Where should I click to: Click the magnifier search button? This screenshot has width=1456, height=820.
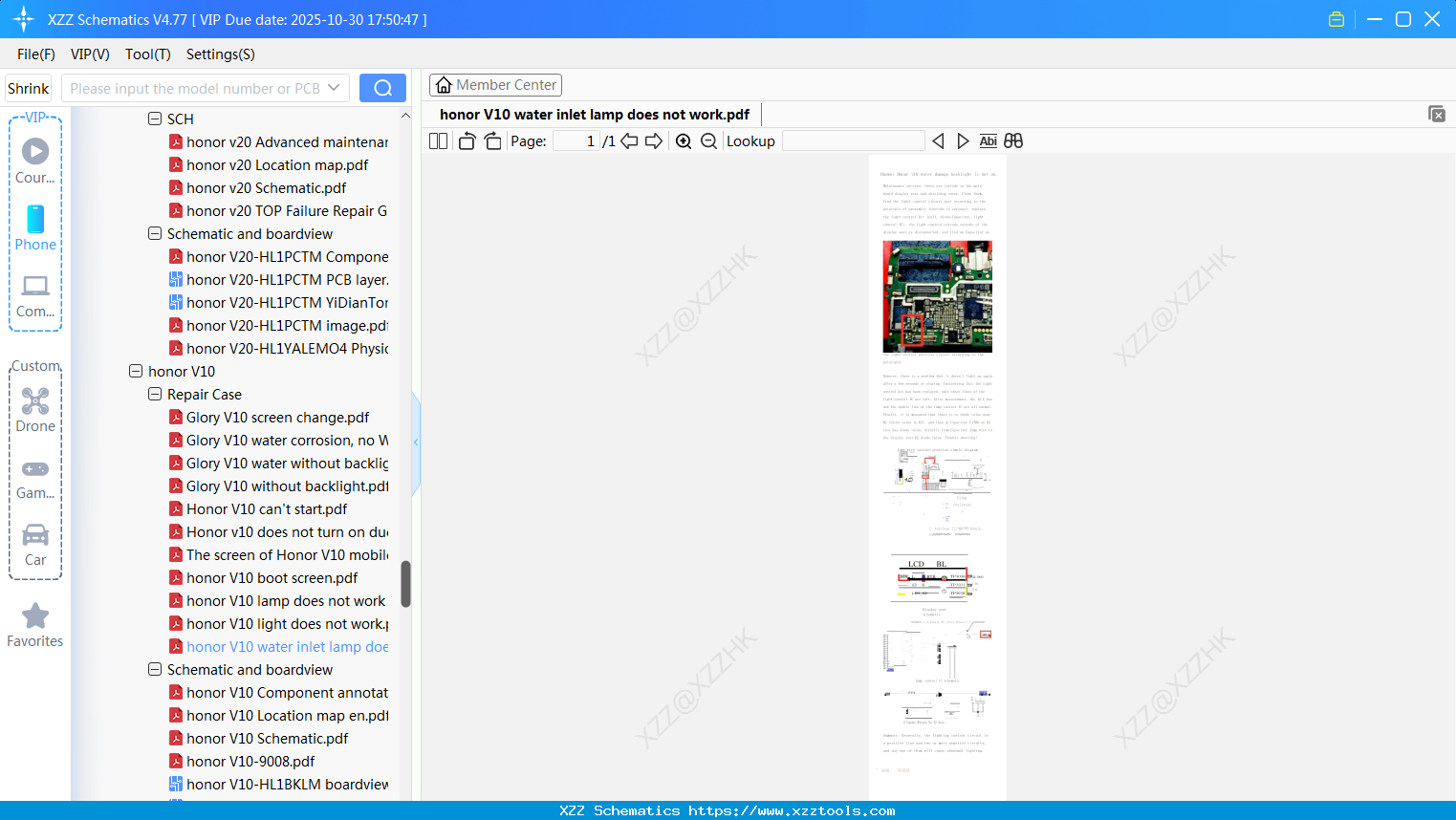pos(382,88)
